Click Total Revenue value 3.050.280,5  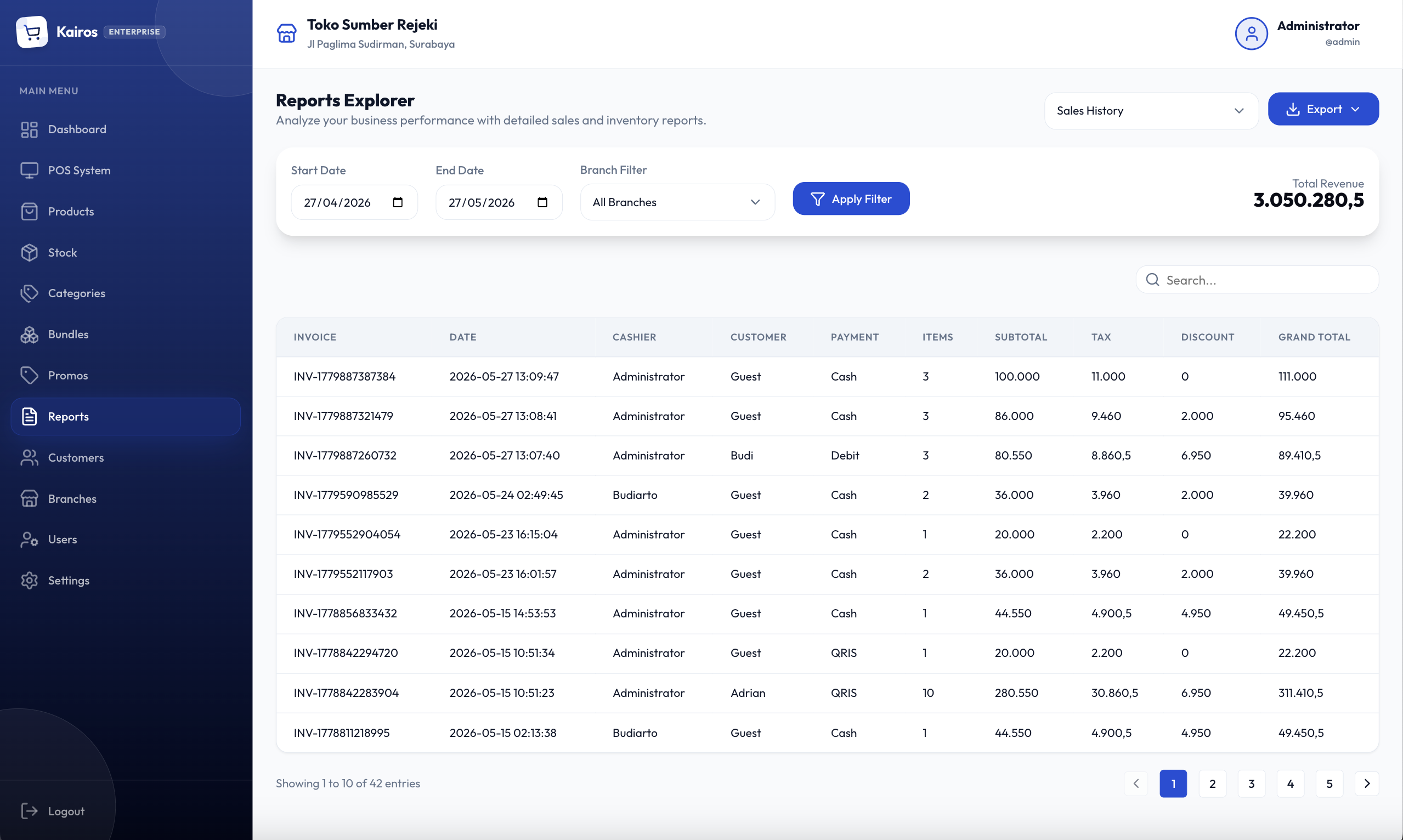point(1308,200)
